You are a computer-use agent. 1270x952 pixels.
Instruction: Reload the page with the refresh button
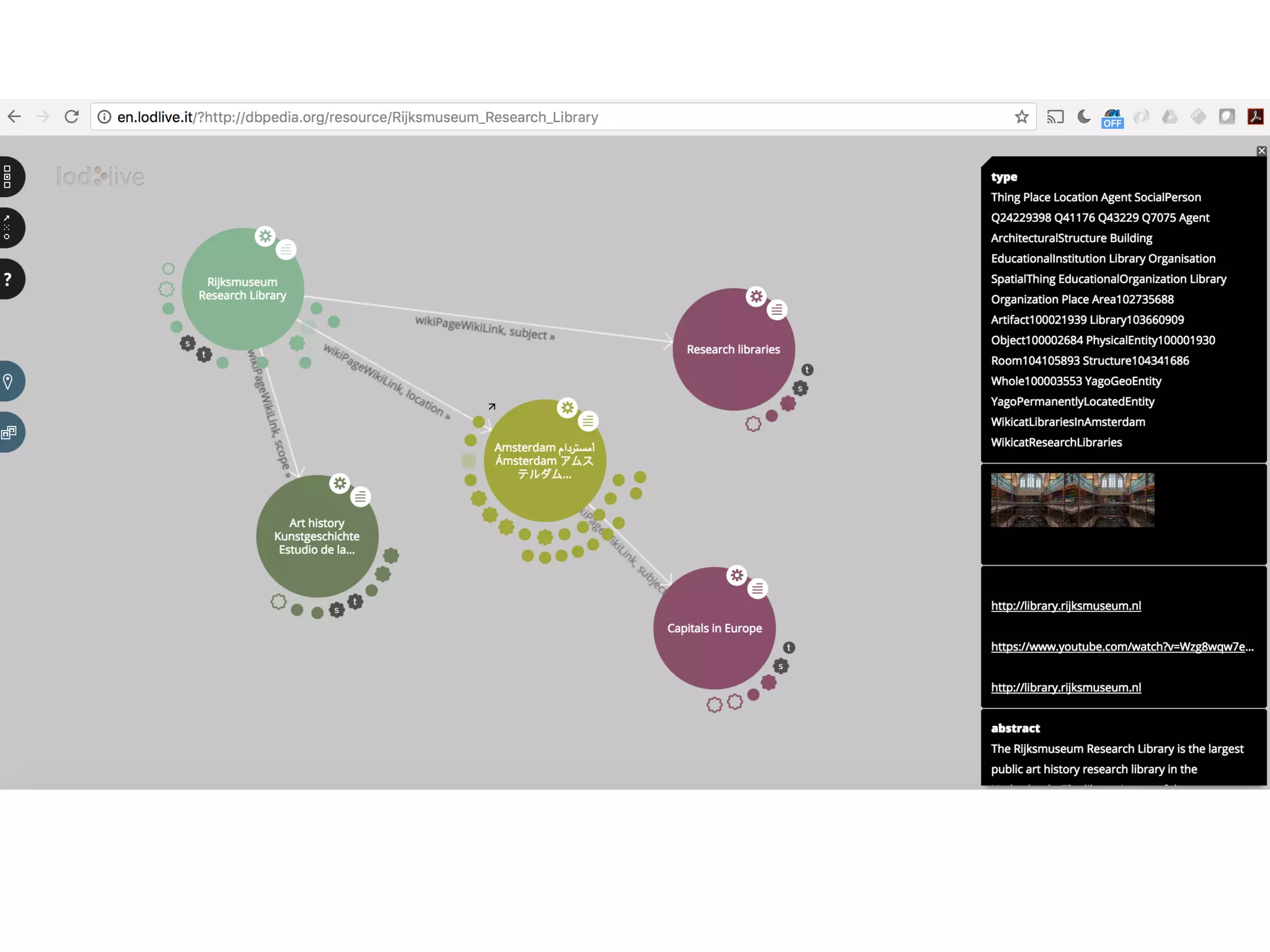pyautogui.click(x=72, y=117)
